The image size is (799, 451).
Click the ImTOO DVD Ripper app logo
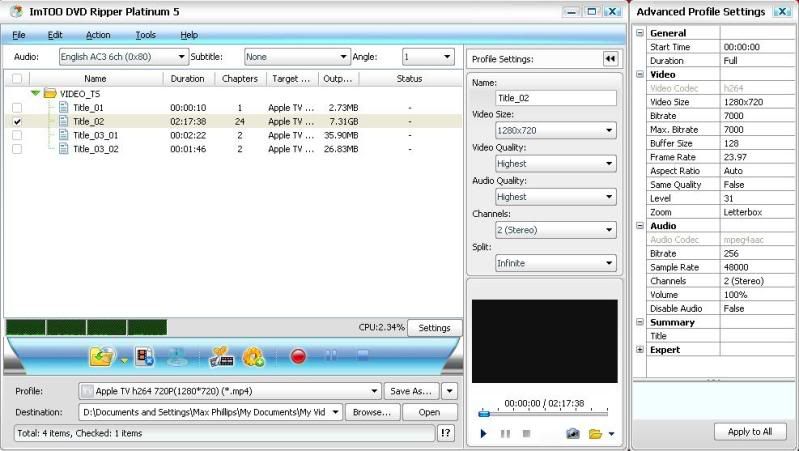(16, 11)
